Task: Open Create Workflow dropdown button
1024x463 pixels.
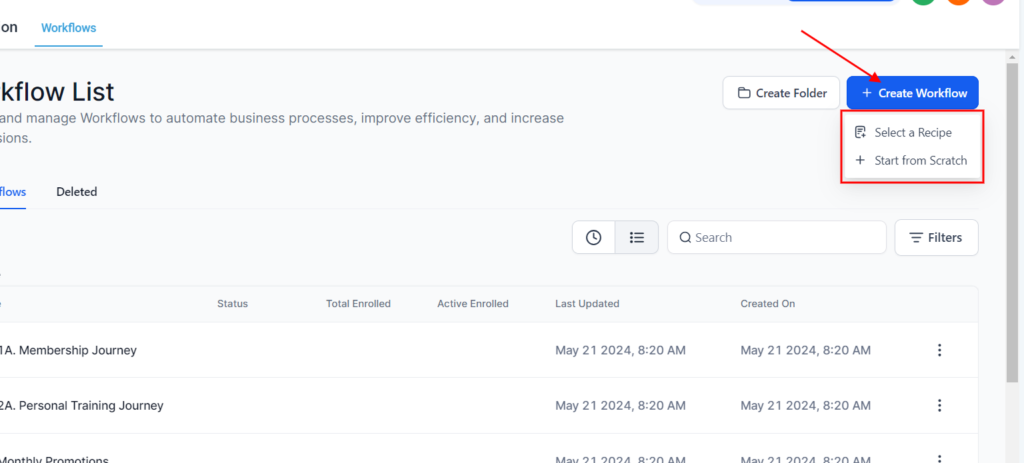Action: click(913, 93)
